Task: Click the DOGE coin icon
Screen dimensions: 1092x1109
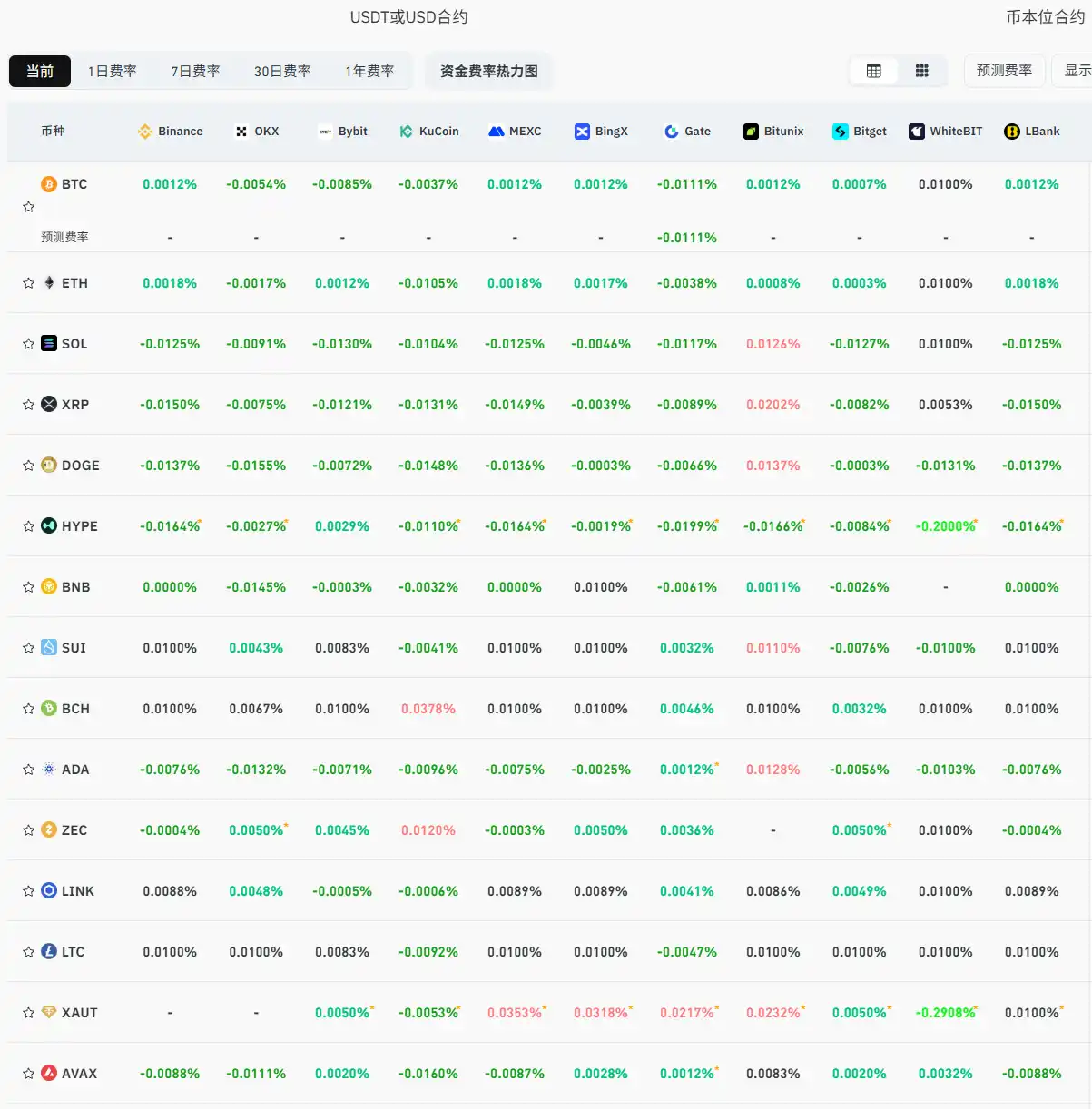Action: [49, 466]
